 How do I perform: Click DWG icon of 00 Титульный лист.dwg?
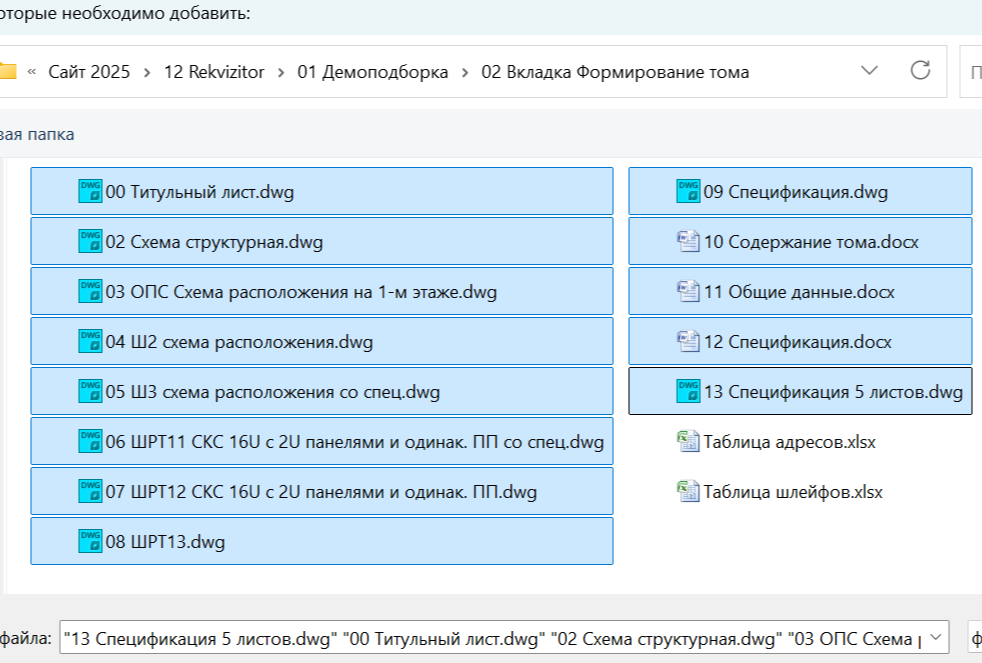90,191
